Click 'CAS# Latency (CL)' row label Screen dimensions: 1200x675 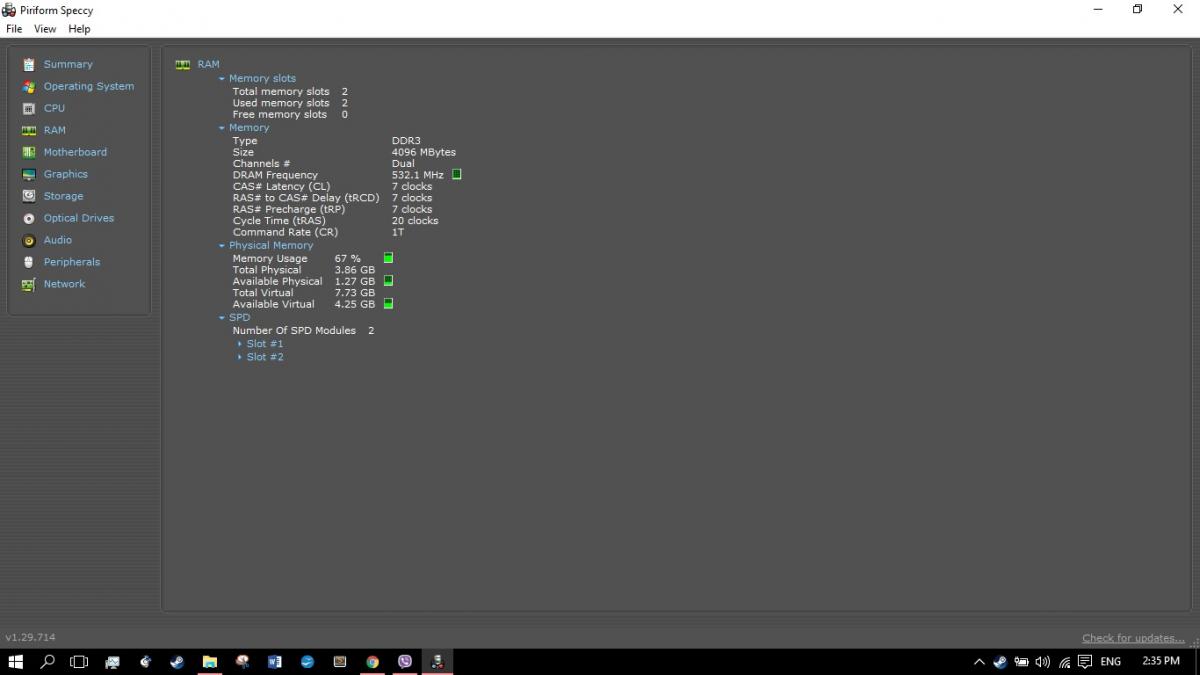[281, 186]
